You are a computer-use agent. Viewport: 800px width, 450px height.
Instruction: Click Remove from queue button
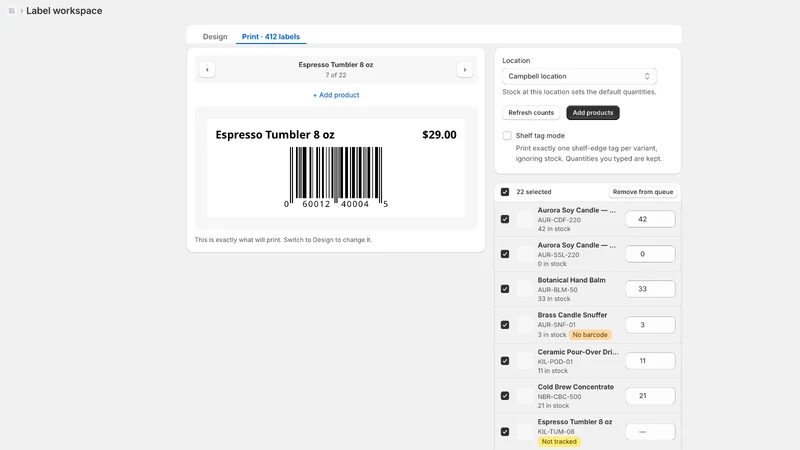643,192
